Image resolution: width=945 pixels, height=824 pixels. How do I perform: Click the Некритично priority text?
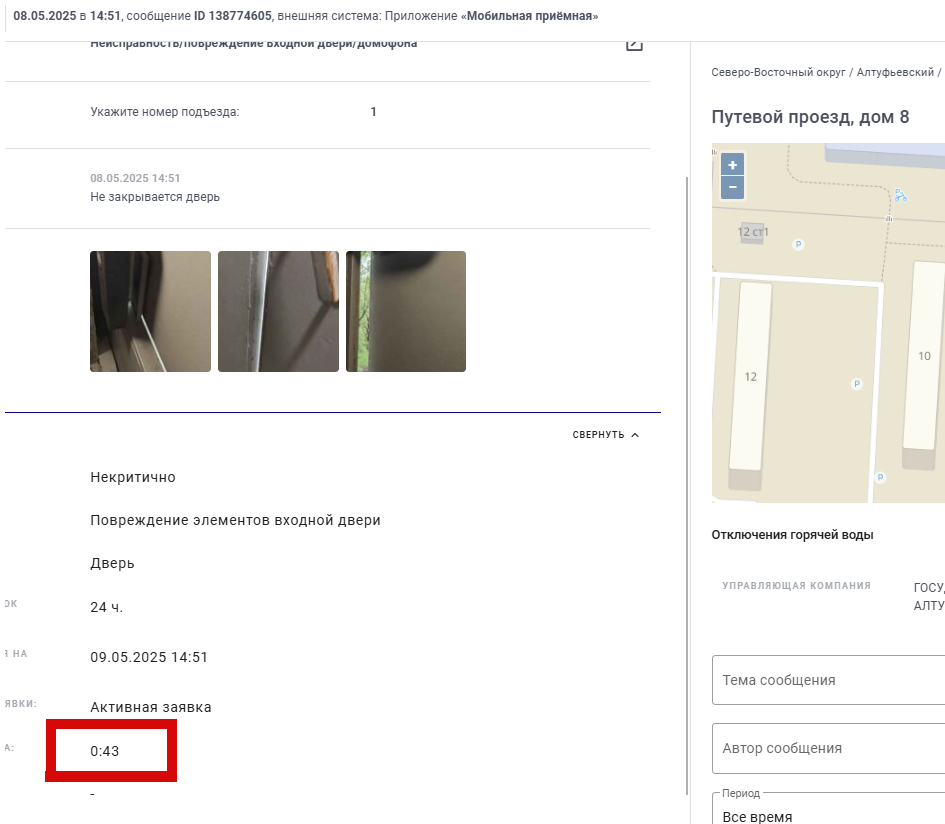tap(133, 477)
